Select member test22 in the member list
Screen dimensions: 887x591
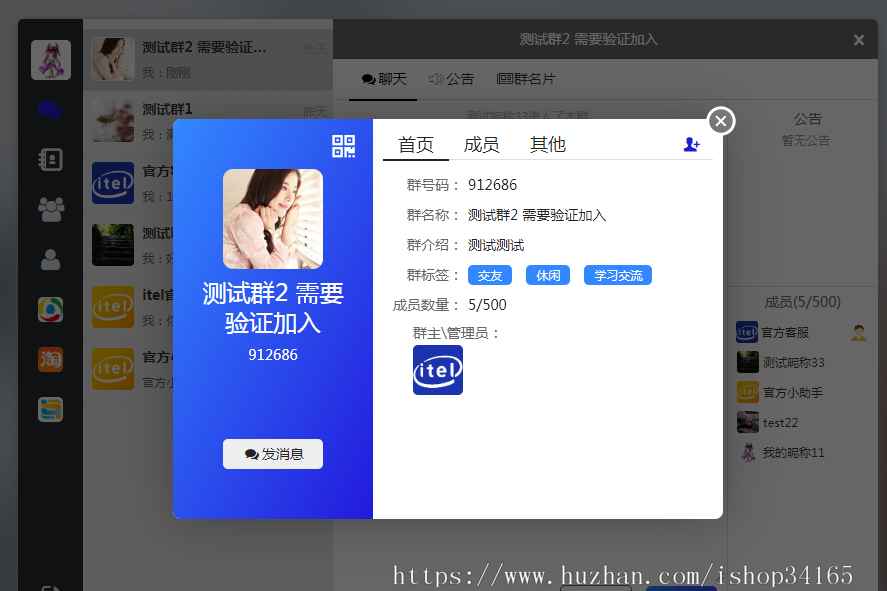pos(780,423)
